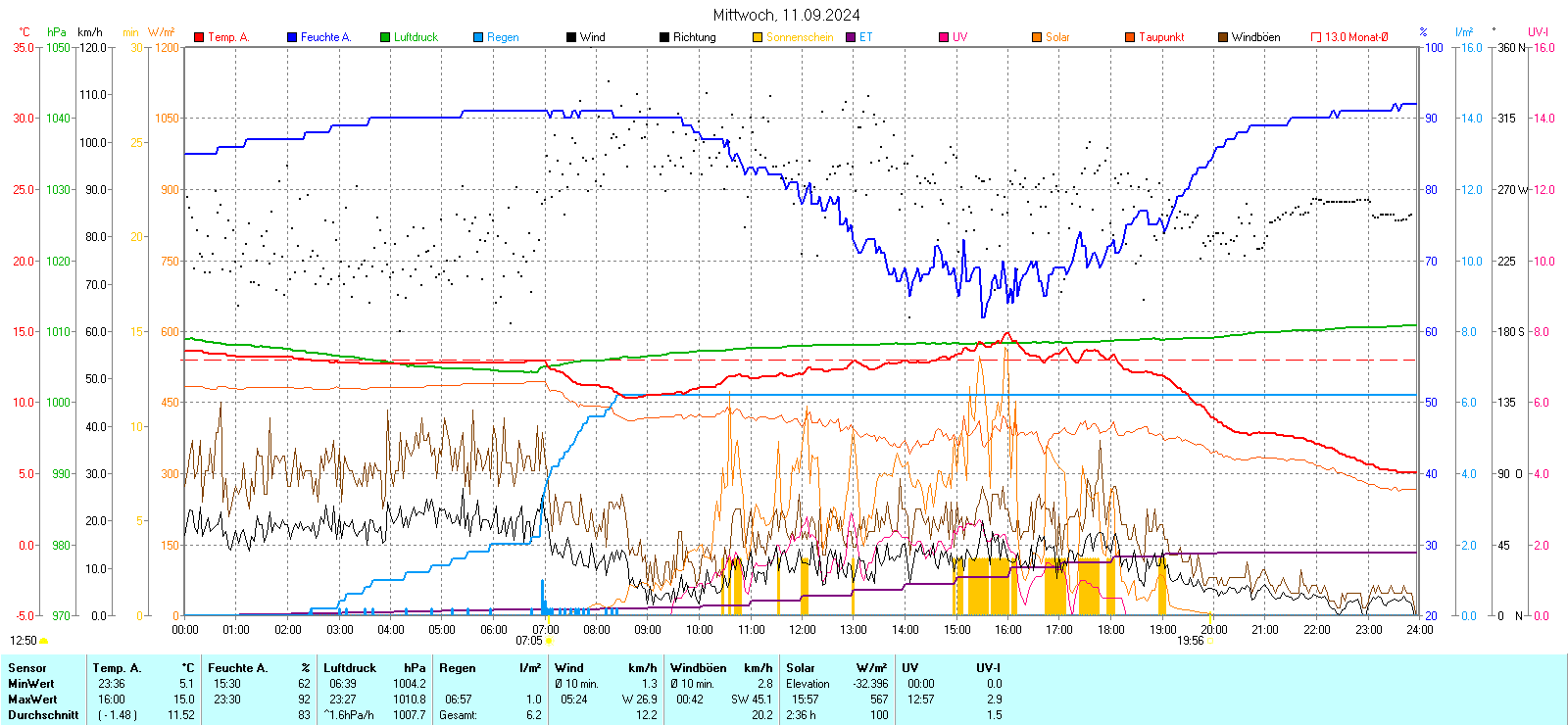Click the Wind legend label
1568x725 pixels.
[x=592, y=37]
